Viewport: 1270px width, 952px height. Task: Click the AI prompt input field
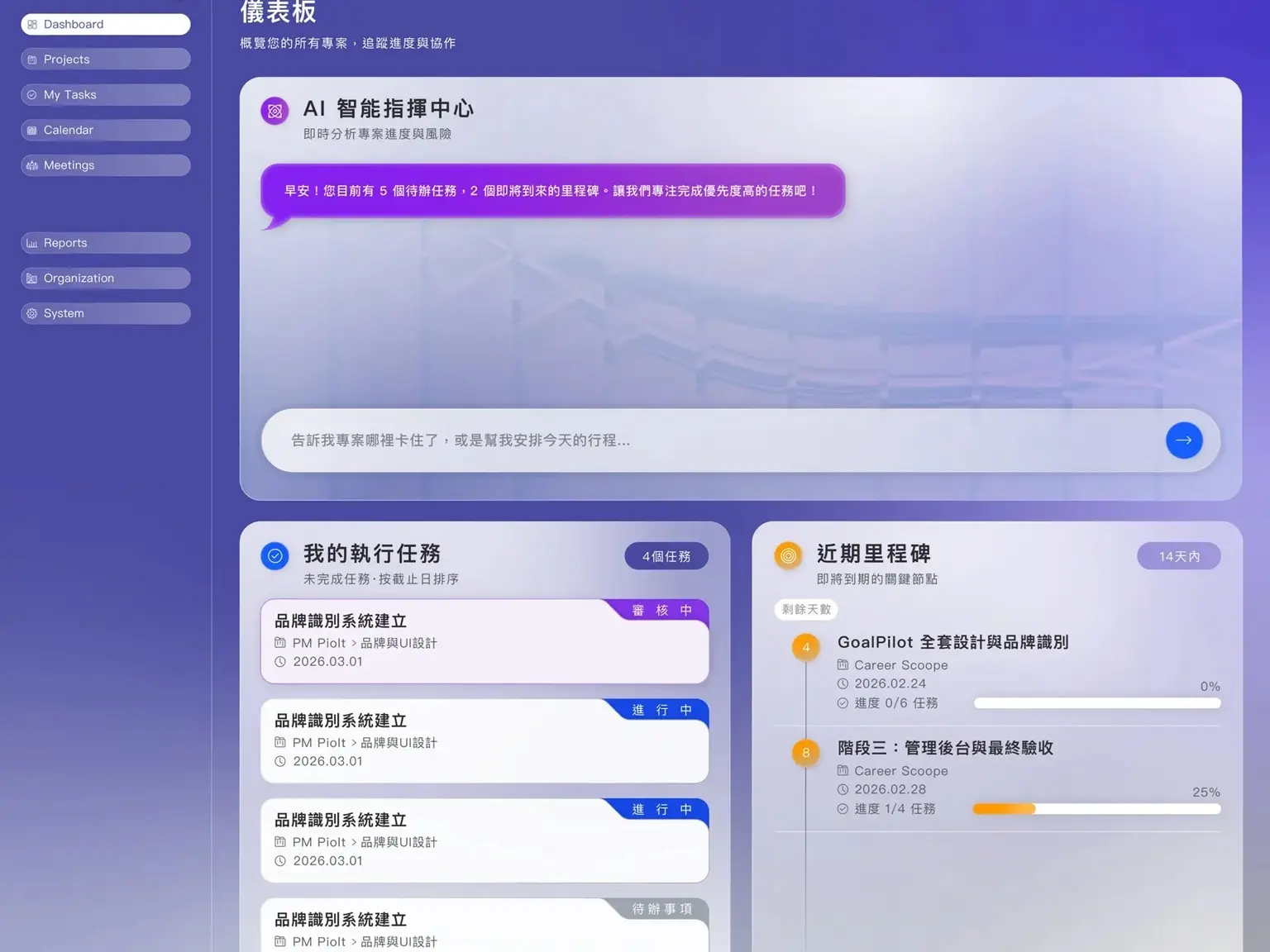click(711, 440)
